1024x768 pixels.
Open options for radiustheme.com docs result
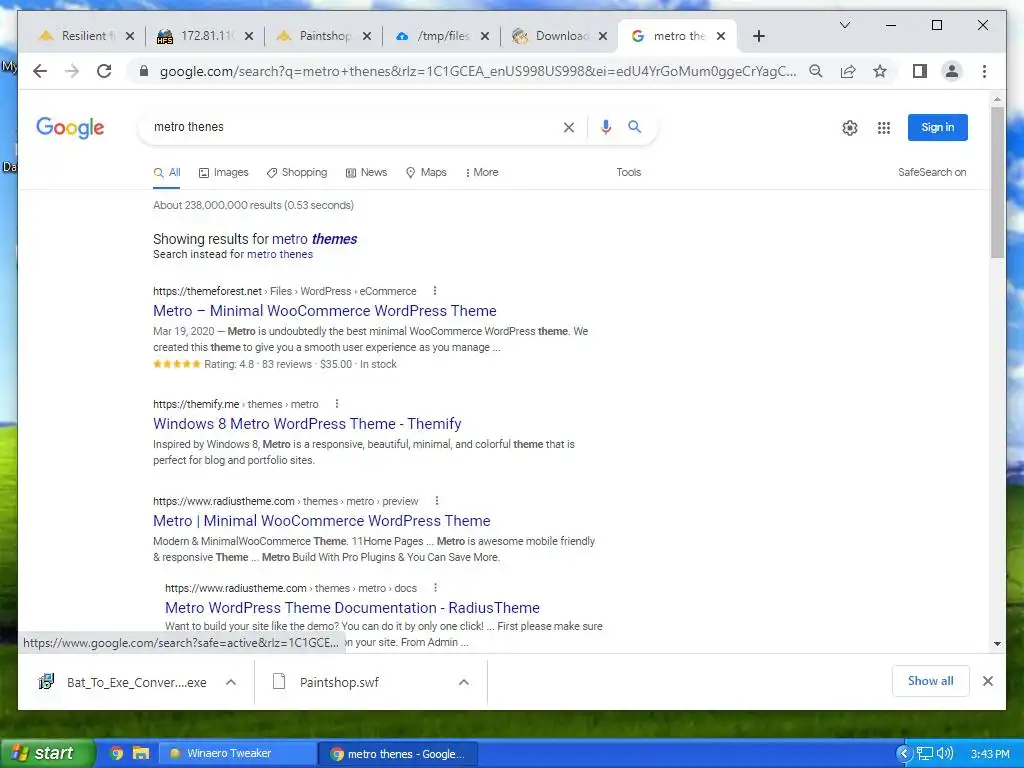click(436, 588)
